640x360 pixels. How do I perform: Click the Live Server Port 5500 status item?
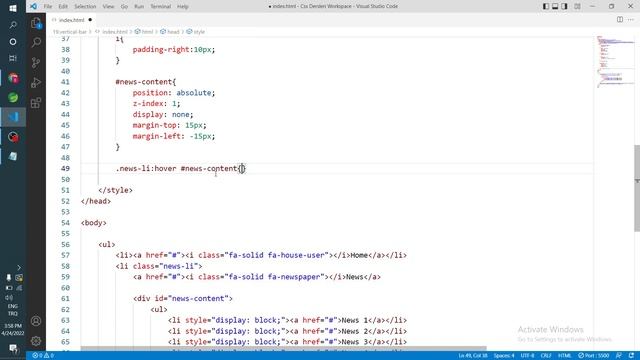[x=593, y=356]
